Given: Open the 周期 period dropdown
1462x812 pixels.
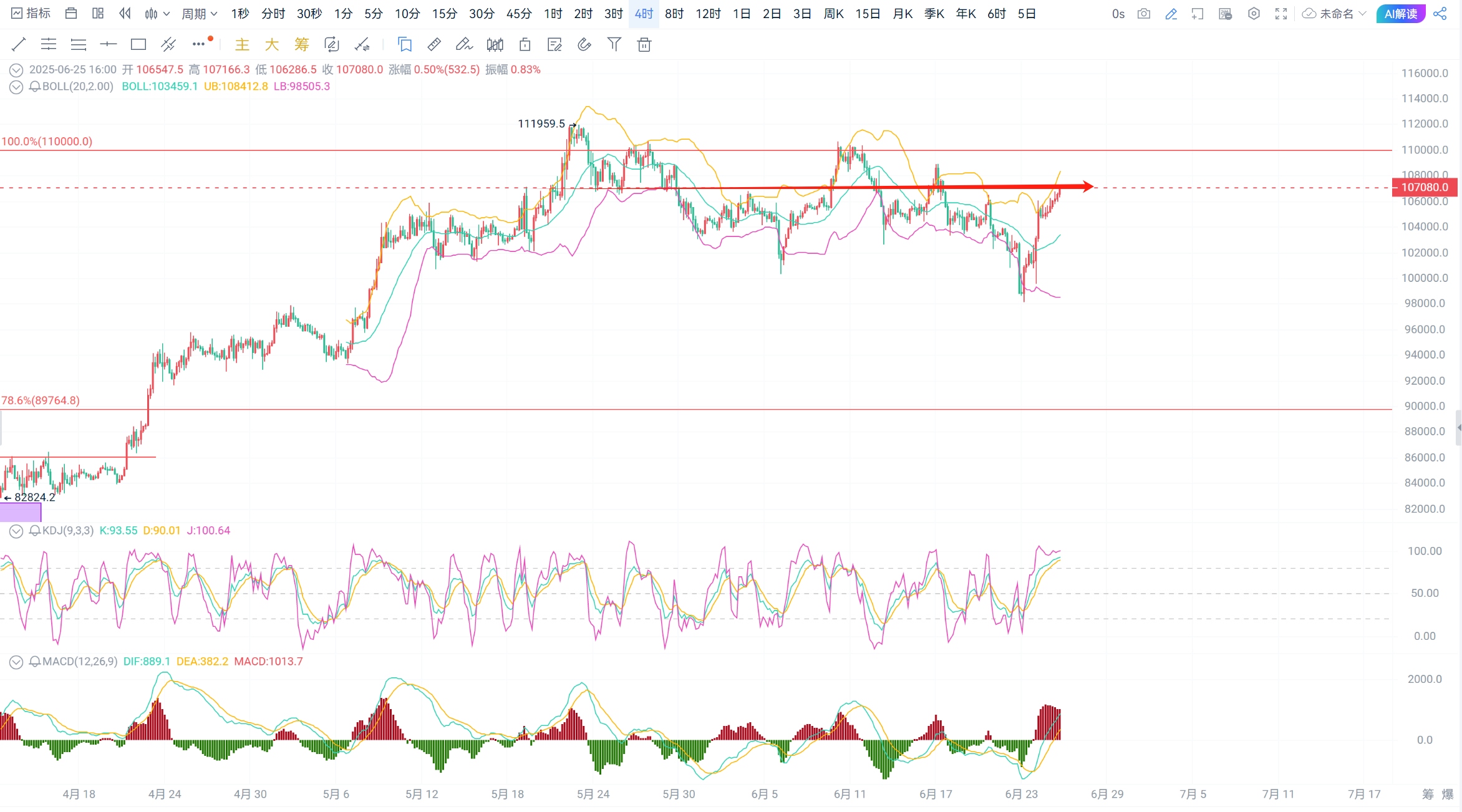Looking at the screenshot, I should click(x=199, y=14).
